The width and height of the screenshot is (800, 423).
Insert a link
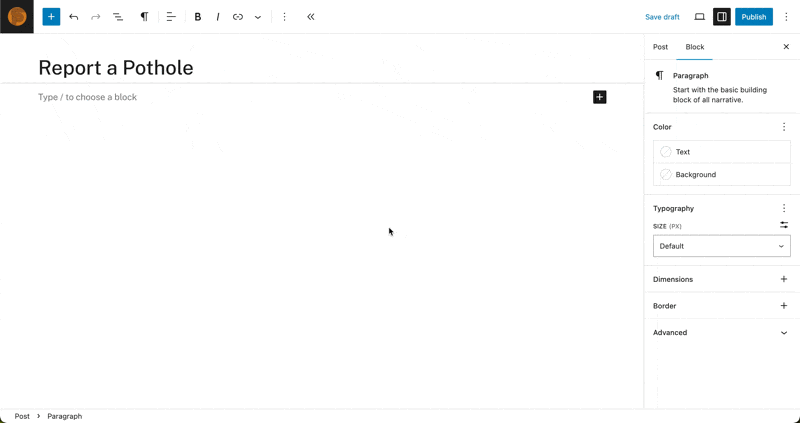pos(238,17)
